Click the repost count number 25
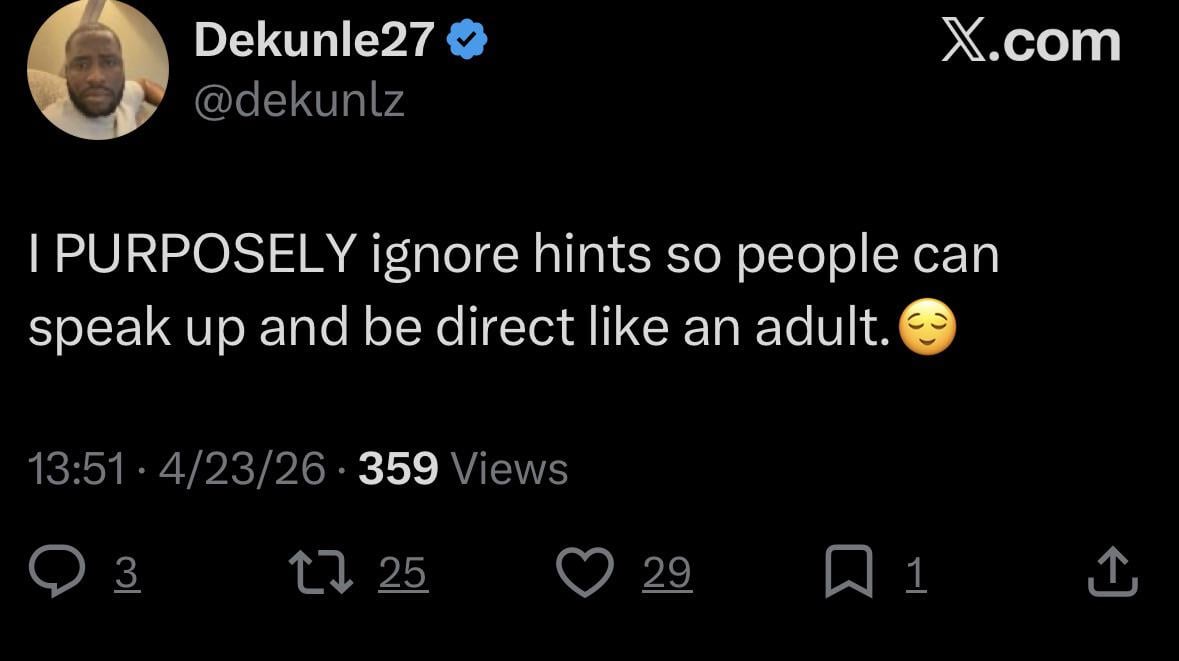1179x661 pixels. pos(403,573)
